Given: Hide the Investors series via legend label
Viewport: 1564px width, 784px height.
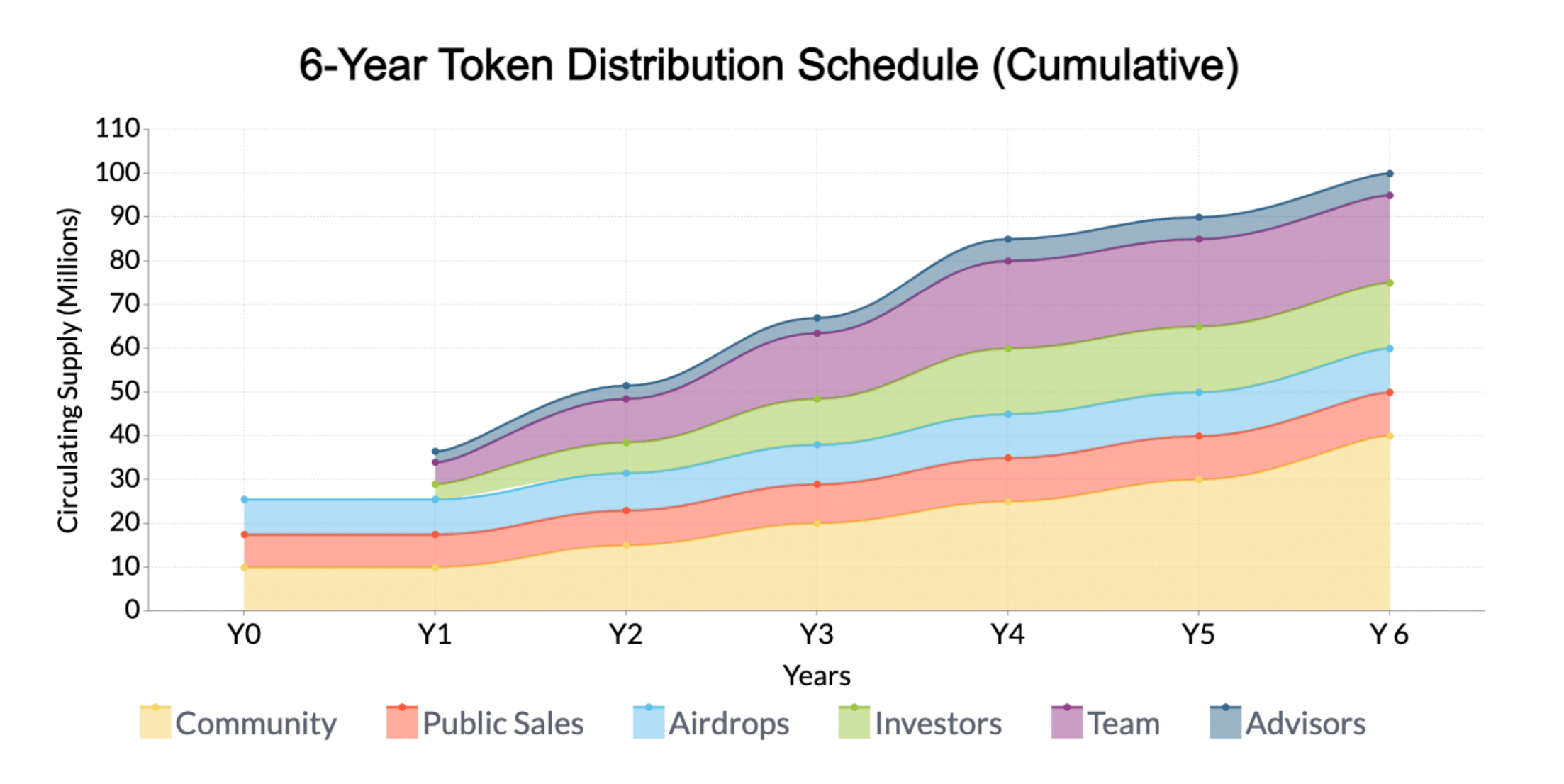Looking at the screenshot, I should point(938,724).
